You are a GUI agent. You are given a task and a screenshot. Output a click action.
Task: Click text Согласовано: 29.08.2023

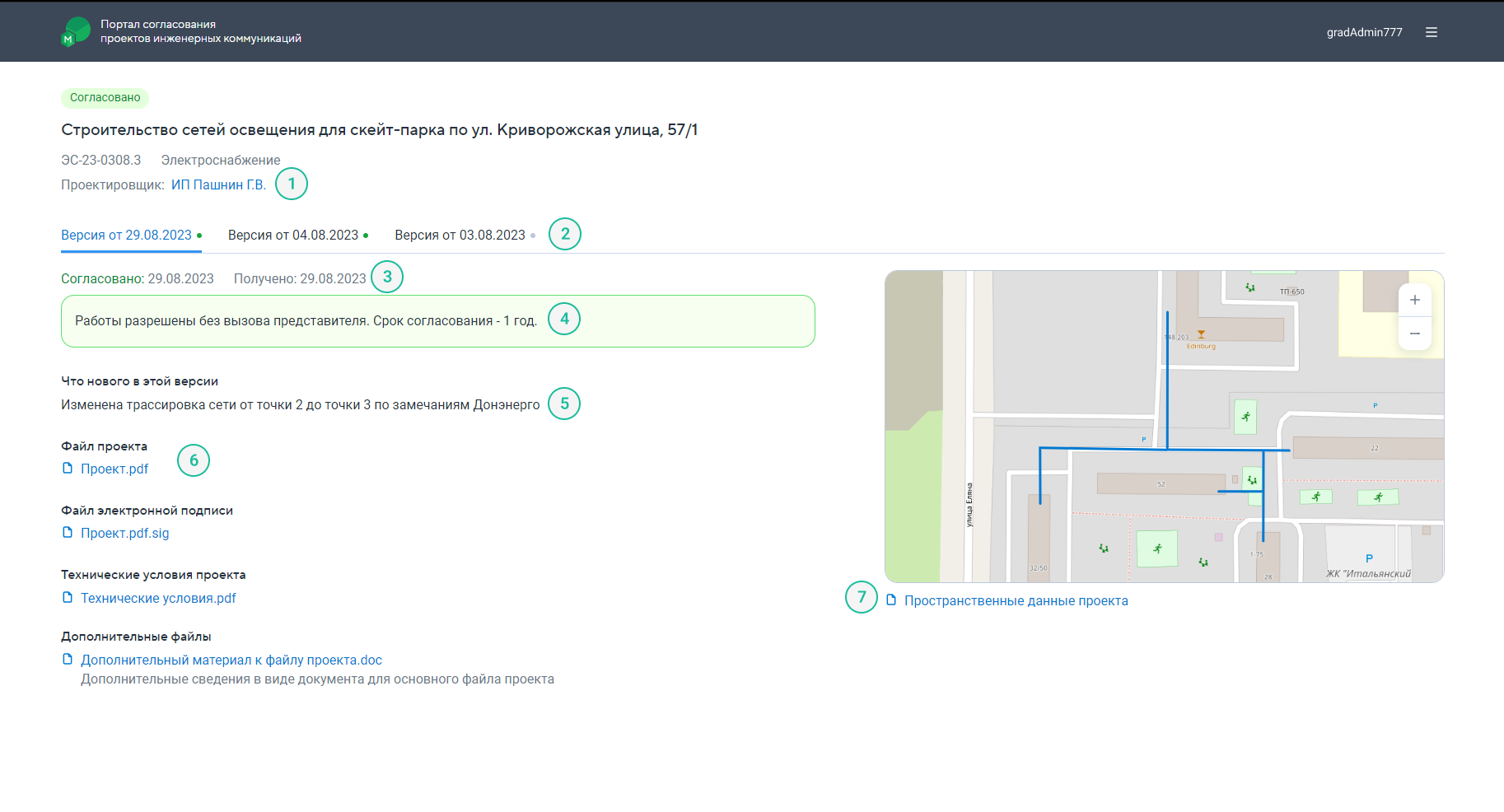pyautogui.click(x=138, y=278)
